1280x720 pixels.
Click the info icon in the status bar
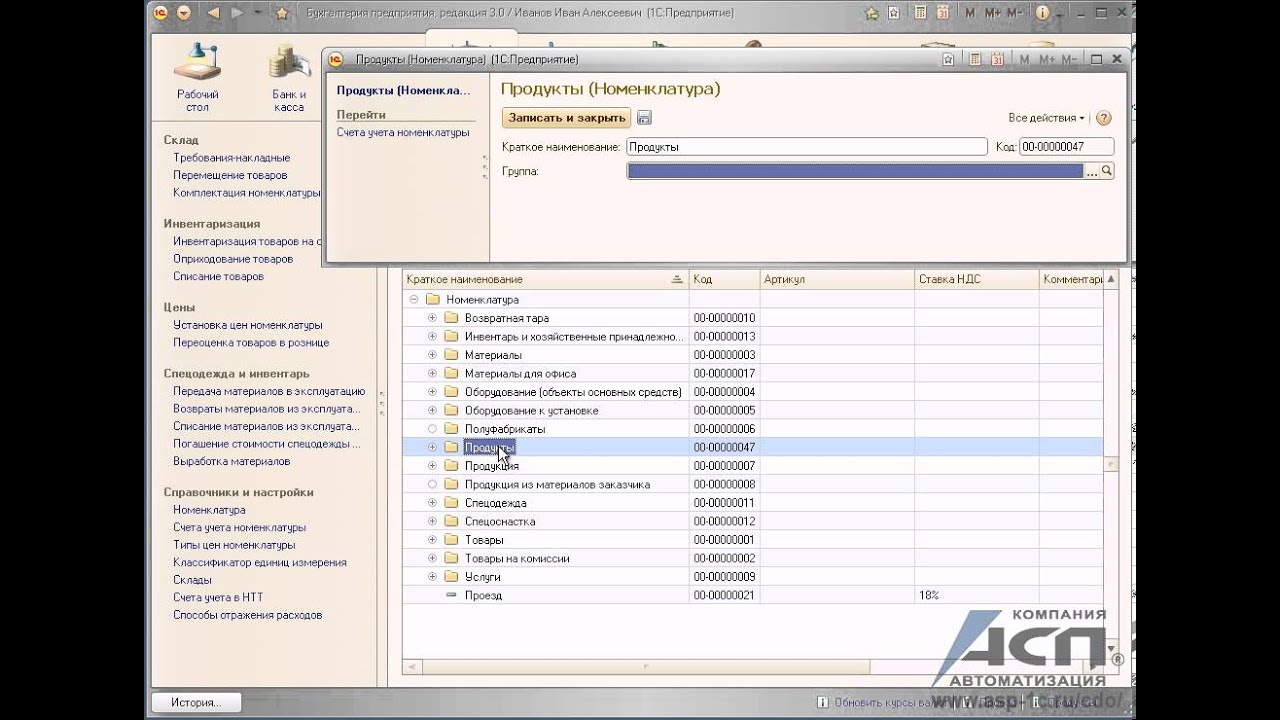[822, 703]
